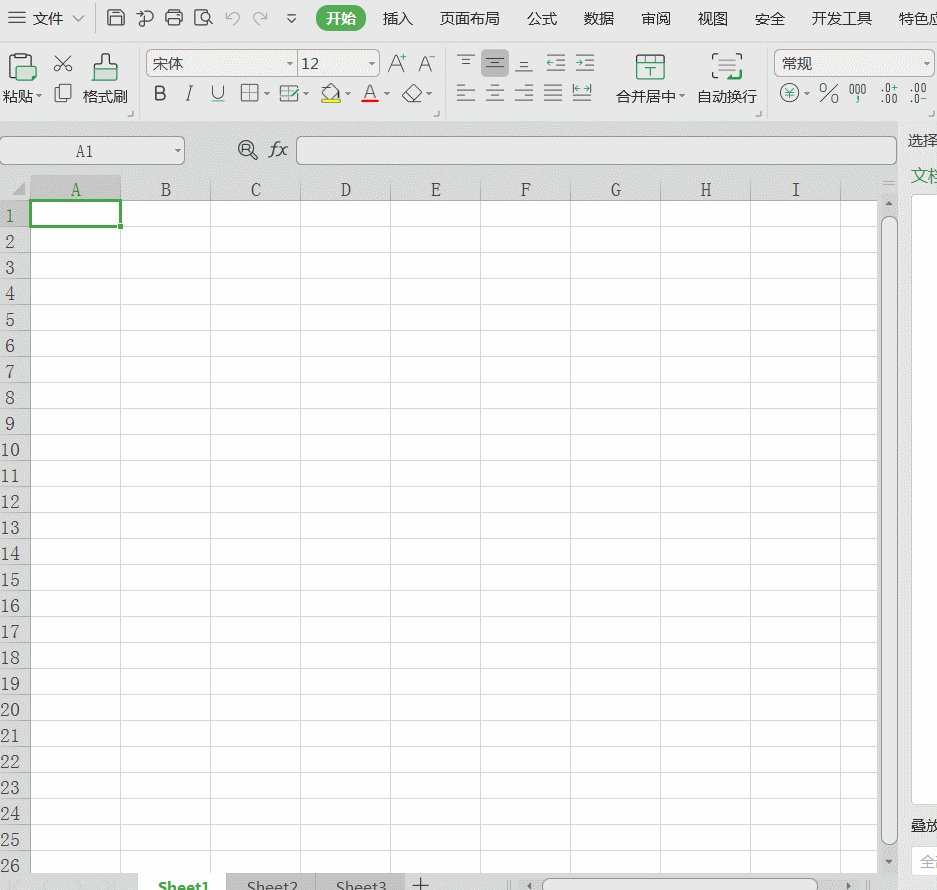Expand Merge and Center dropdown arrow

pyautogui.click(x=682, y=96)
